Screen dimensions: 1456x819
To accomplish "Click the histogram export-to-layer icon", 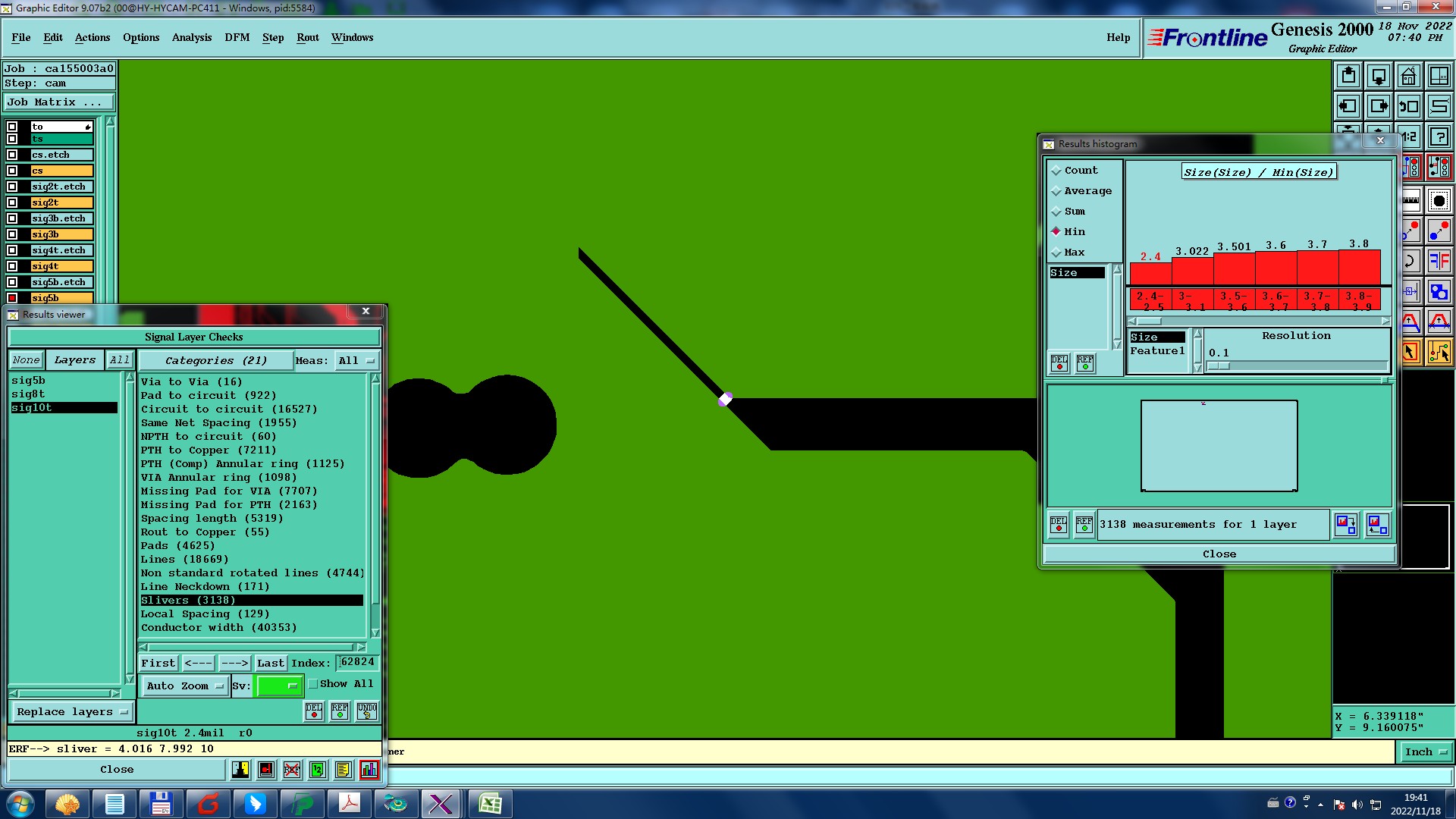I will pos(1346,524).
